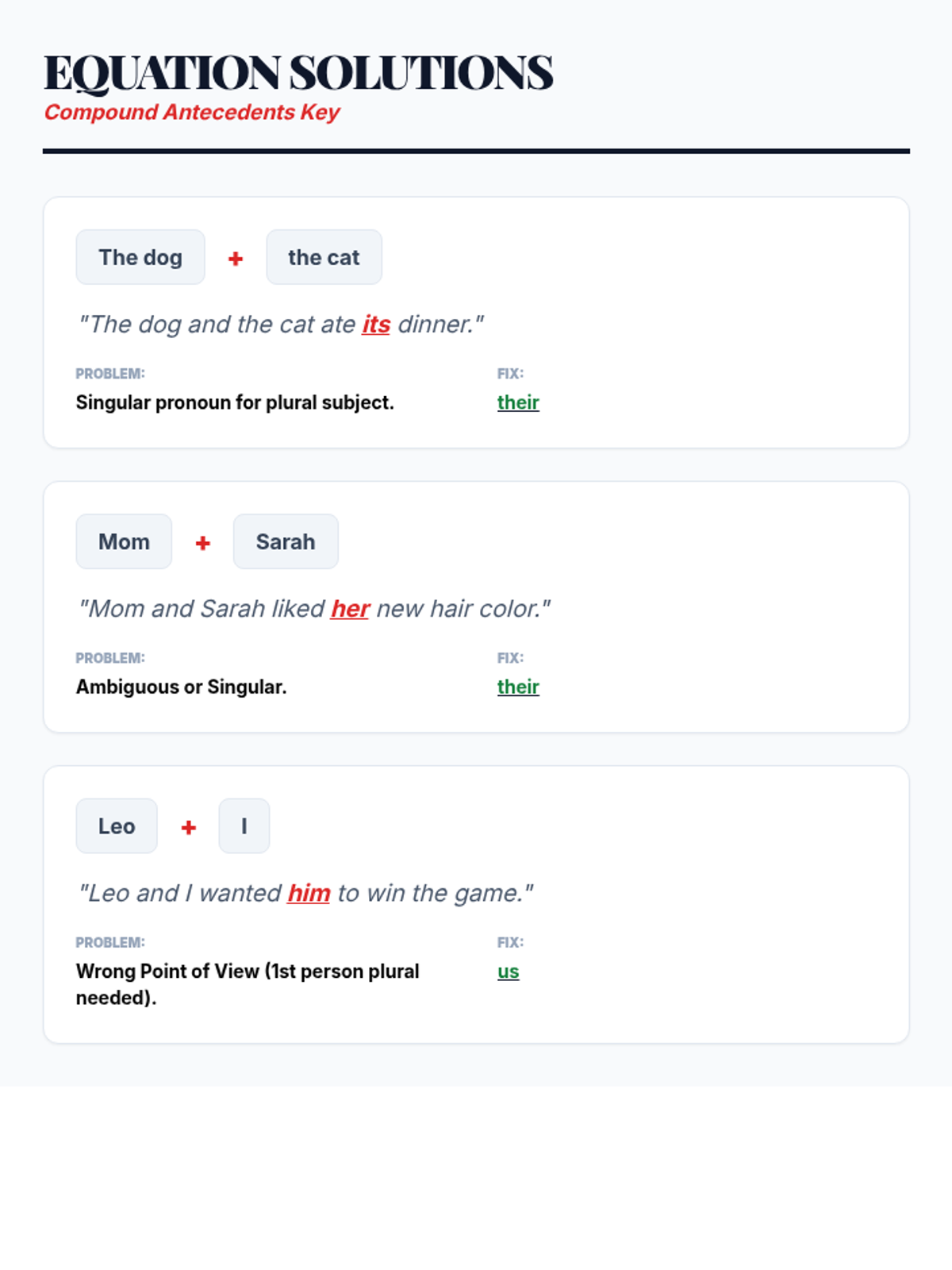The width and height of the screenshot is (952, 1270).
Task: Click 'Compound Antecedents Key' subtitle
Action: pos(191,112)
